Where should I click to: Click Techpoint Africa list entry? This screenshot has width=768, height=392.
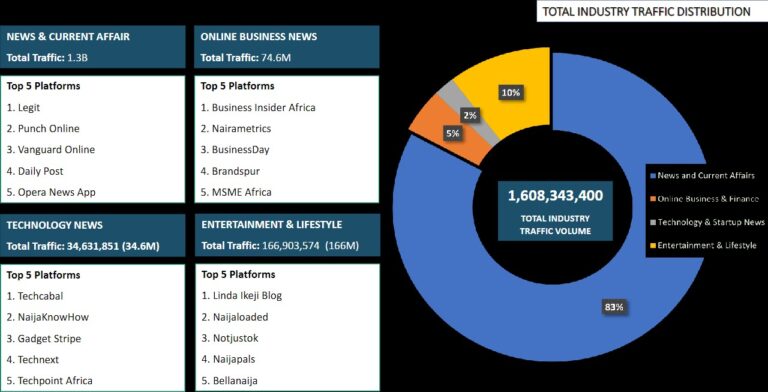coord(49,380)
